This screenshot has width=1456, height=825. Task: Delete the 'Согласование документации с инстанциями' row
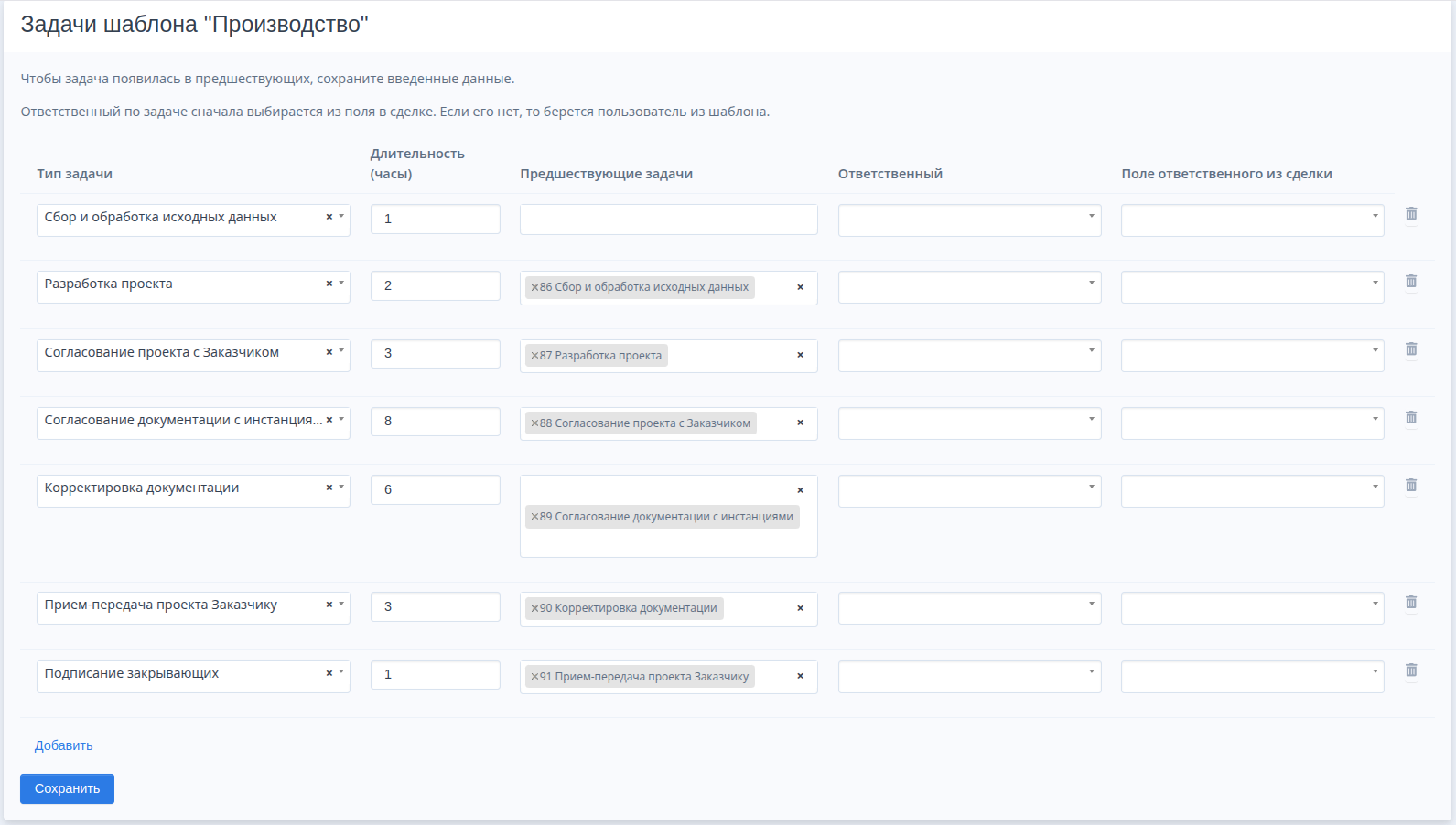pyautogui.click(x=1411, y=418)
